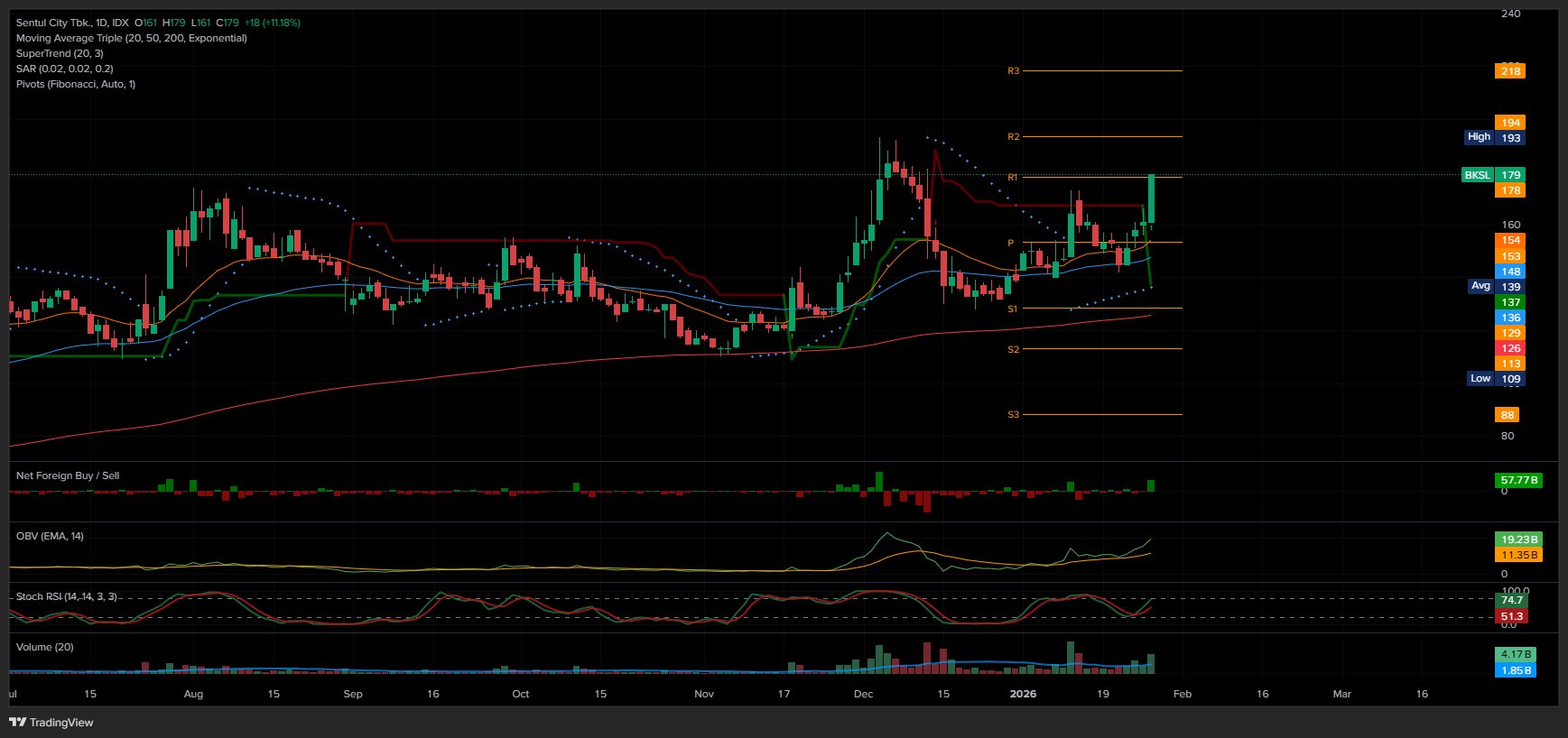Open the Sentul City Tbk. symbol title
1568x738 pixels.
53,23
